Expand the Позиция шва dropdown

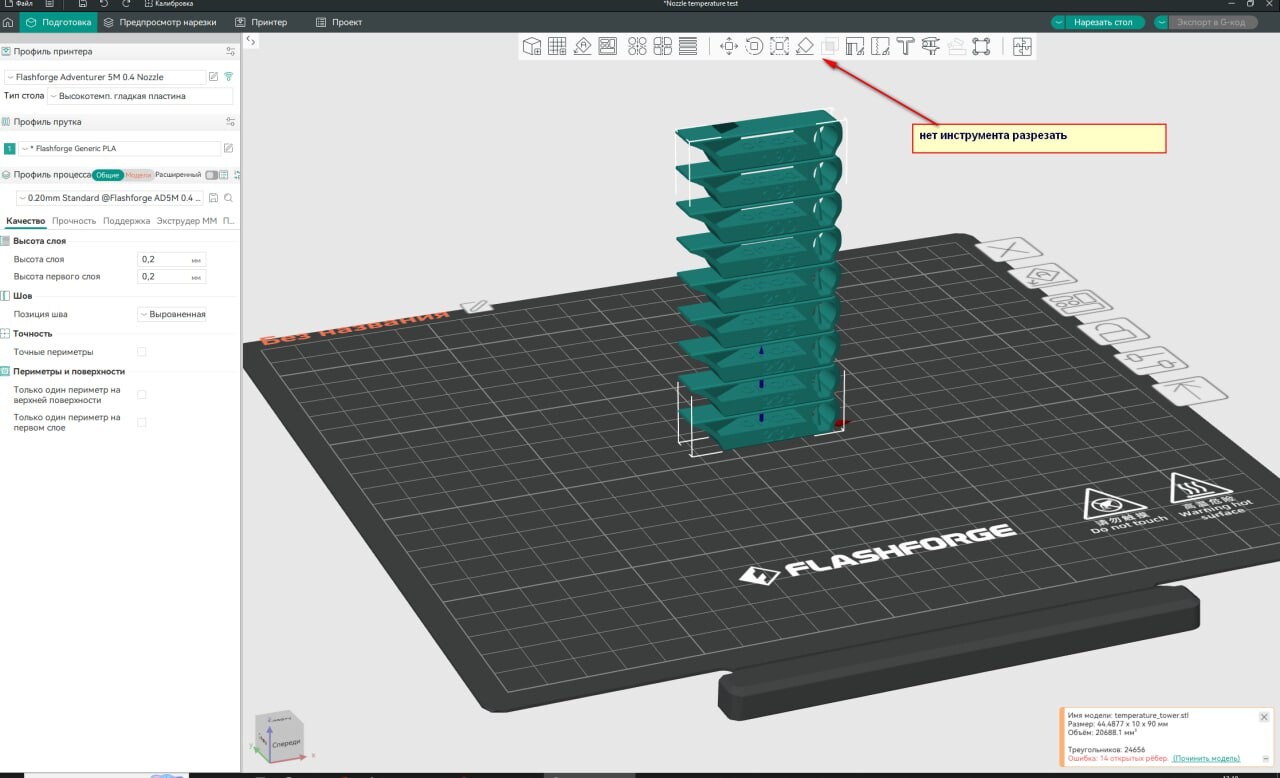pos(172,314)
